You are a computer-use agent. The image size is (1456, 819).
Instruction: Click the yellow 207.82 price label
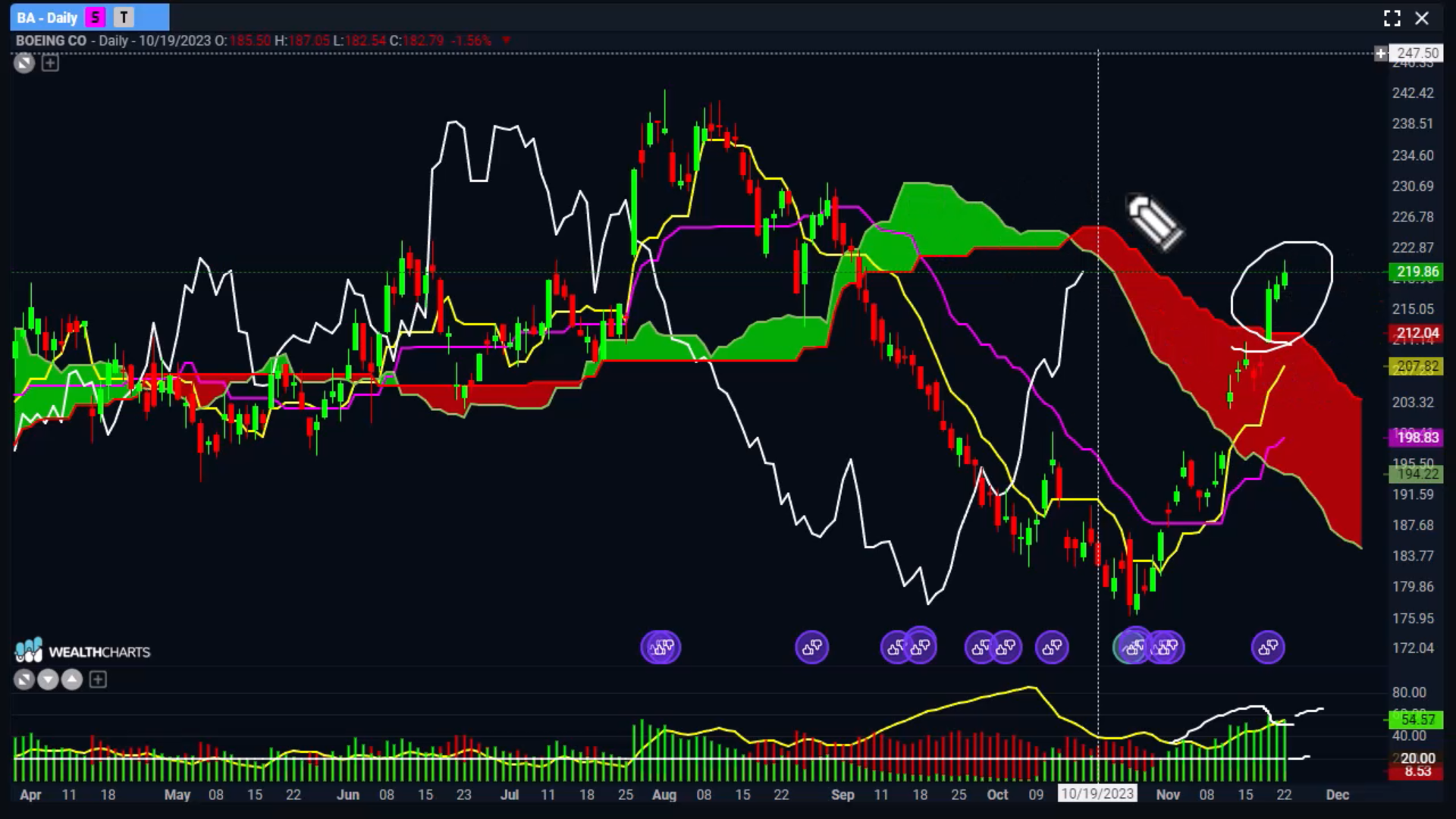(x=1417, y=367)
